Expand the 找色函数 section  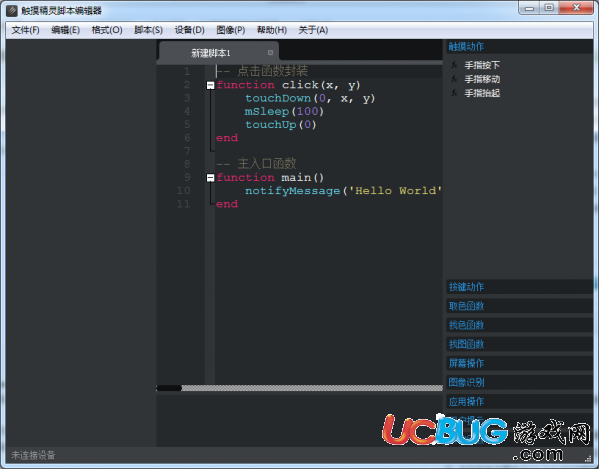(519, 325)
